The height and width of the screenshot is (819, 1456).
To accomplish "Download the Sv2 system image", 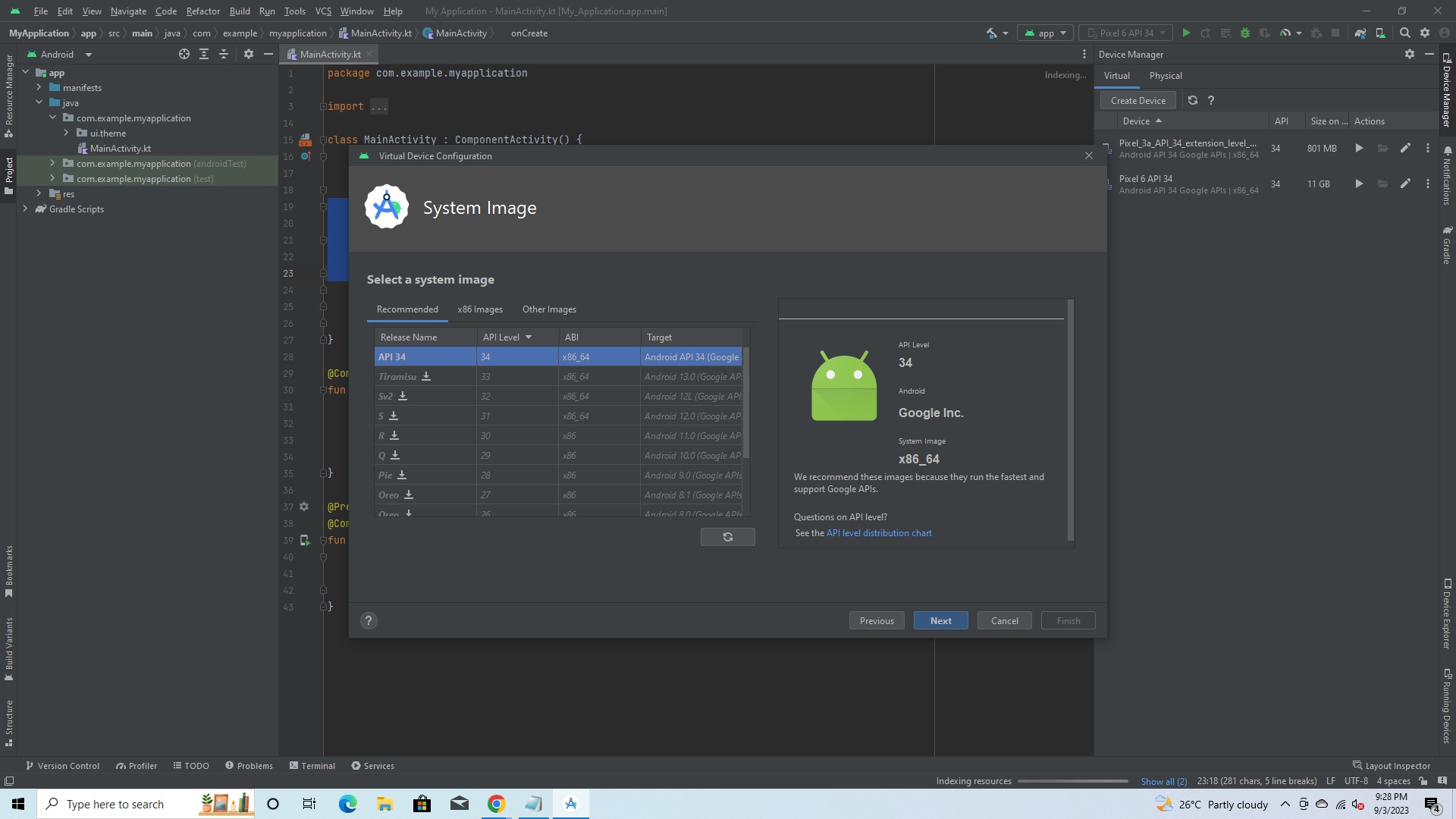I will click(403, 397).
